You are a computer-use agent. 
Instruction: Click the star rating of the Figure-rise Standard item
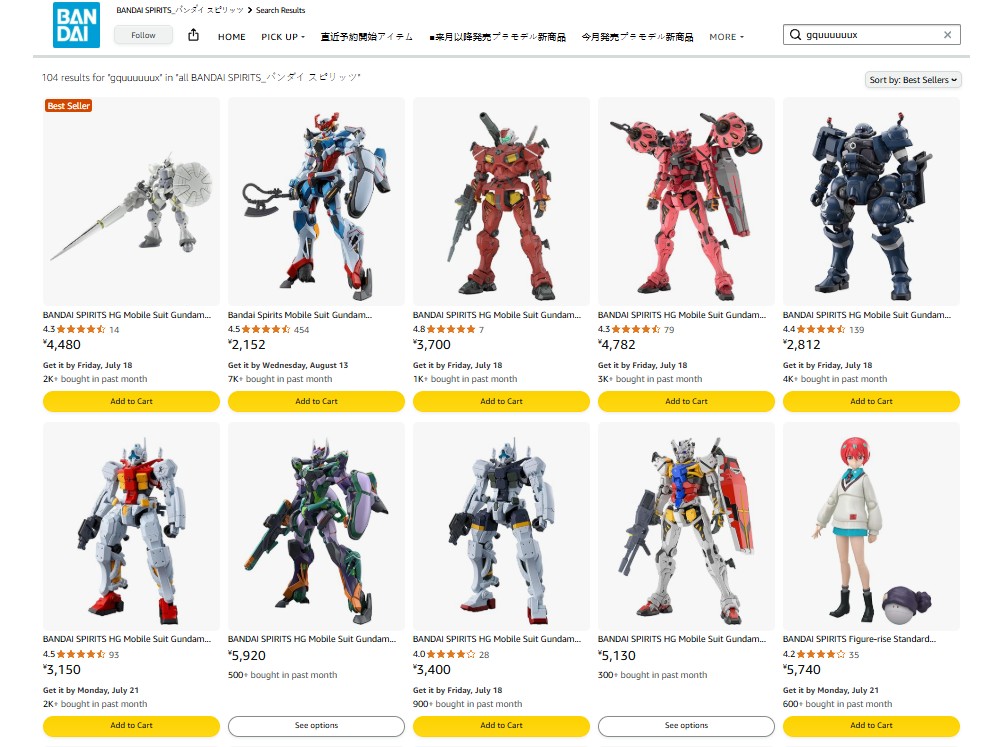tap(821, 655)
